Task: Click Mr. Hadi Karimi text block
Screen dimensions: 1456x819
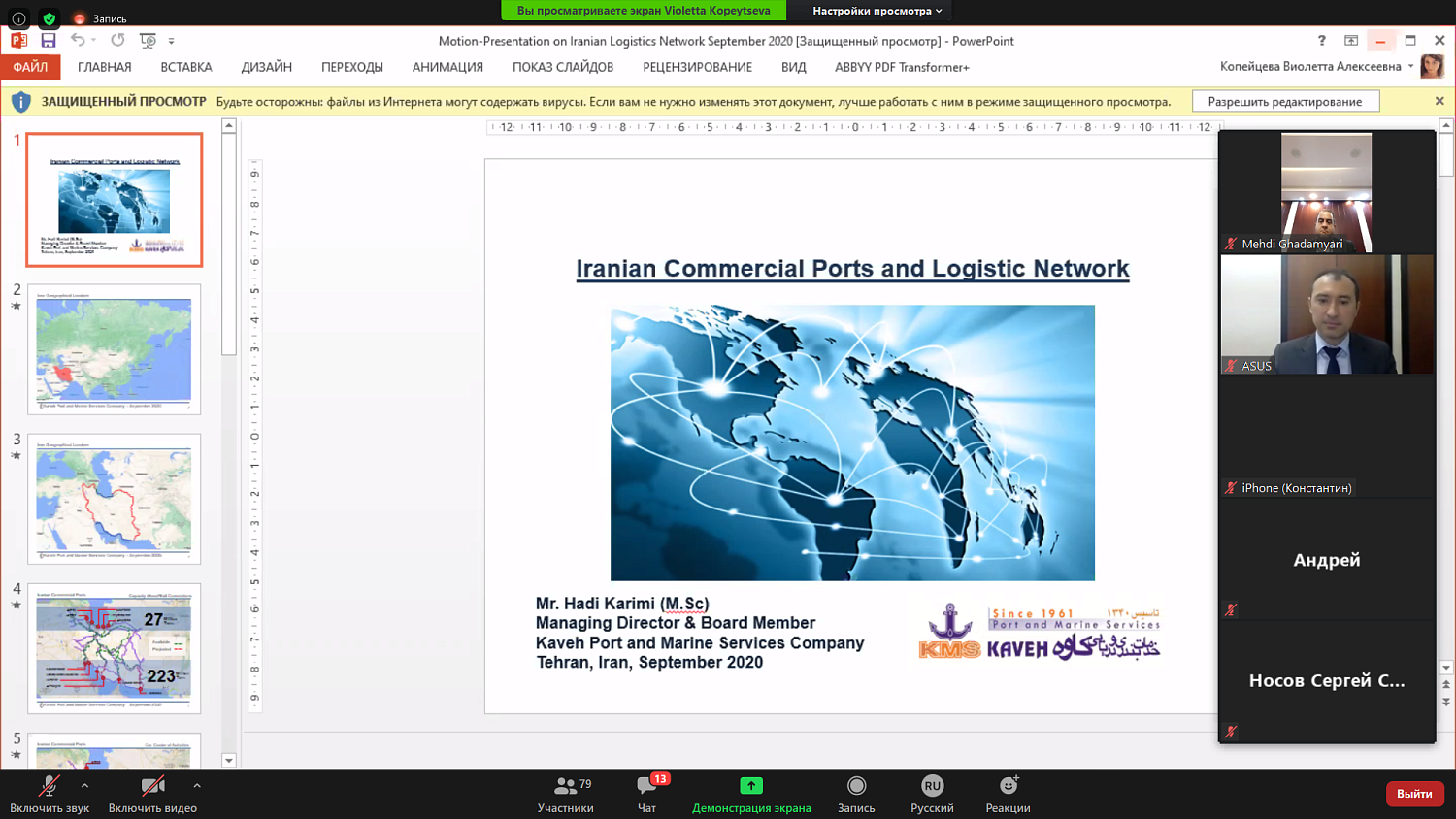Action: (700, 633)
